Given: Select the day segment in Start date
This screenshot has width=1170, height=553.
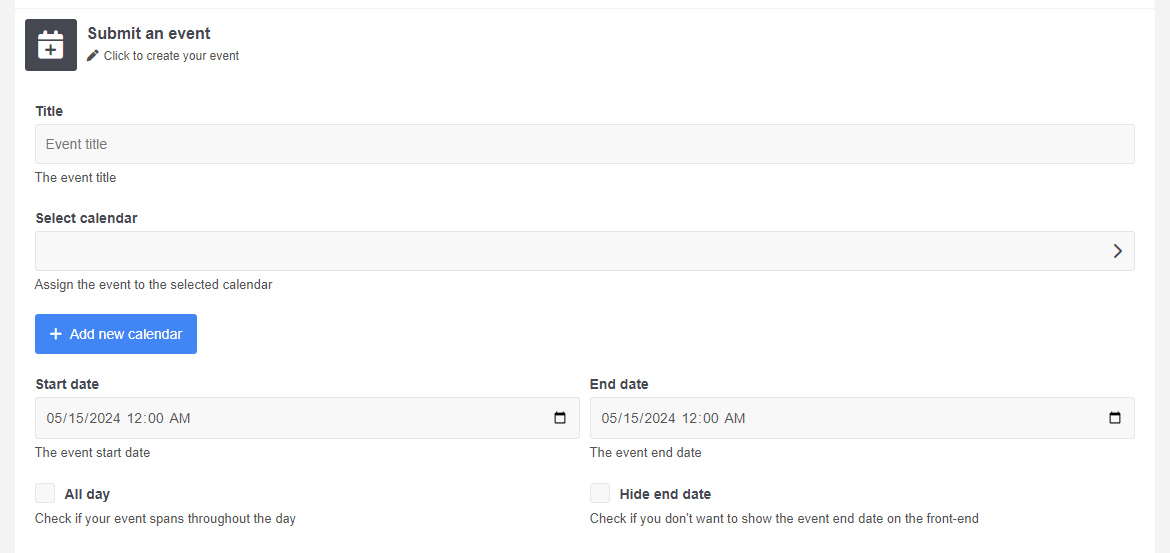Looking at the screenshot, I should coord(76,418).
